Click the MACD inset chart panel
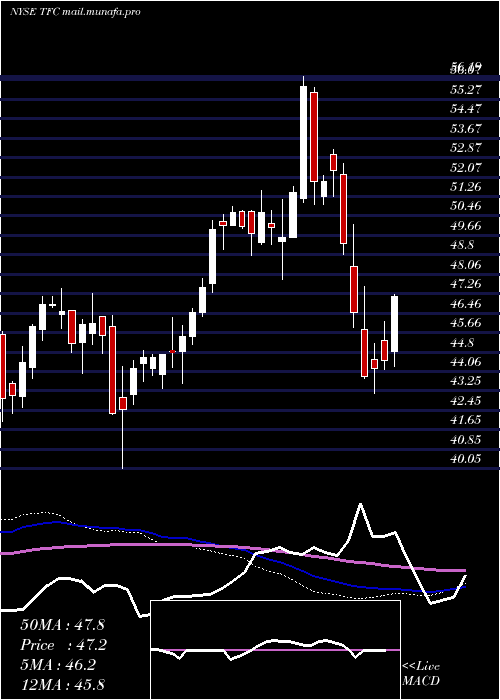The image size is (500, 700). click(275, 650)
